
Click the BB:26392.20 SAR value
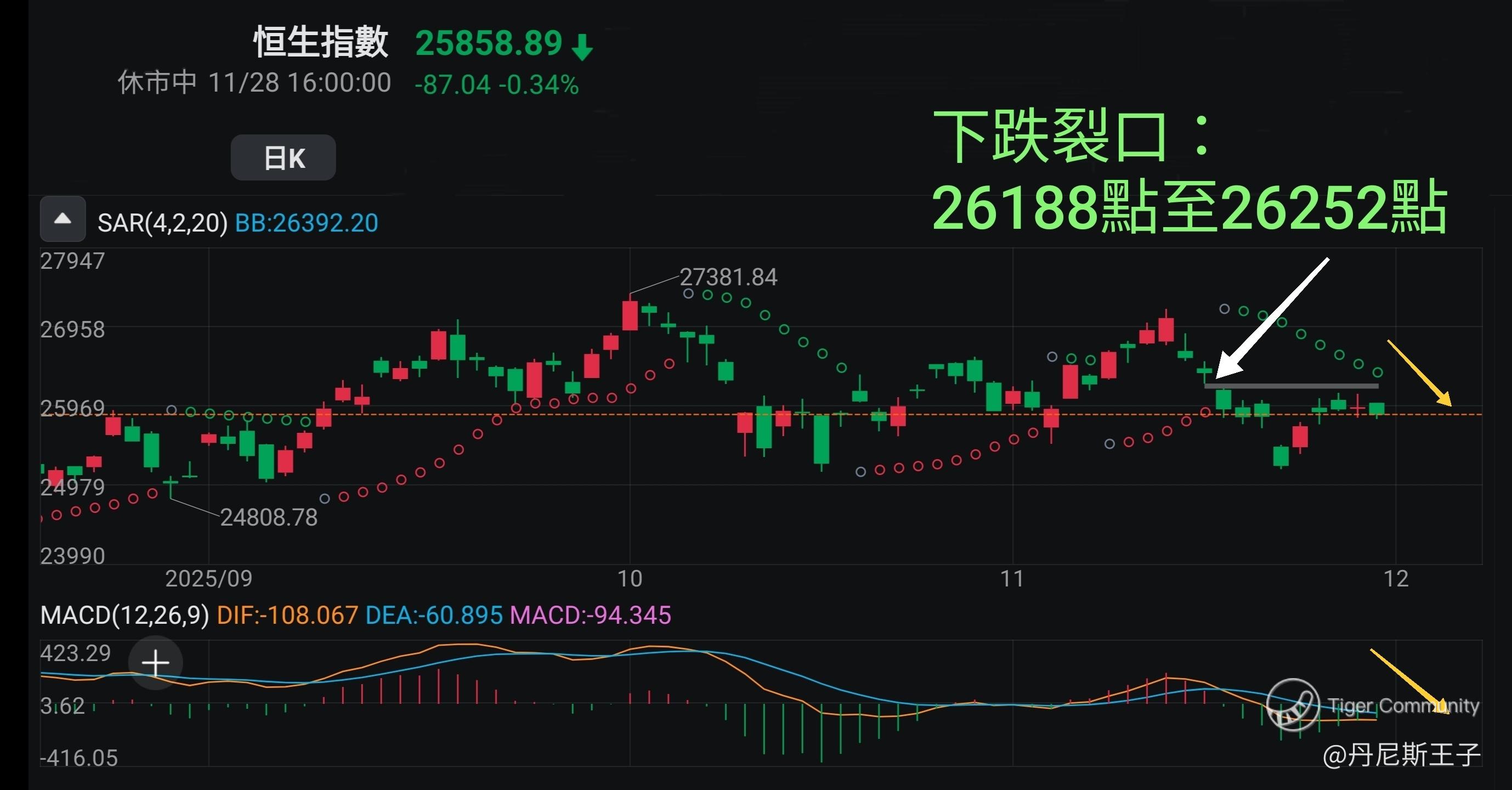307,223
